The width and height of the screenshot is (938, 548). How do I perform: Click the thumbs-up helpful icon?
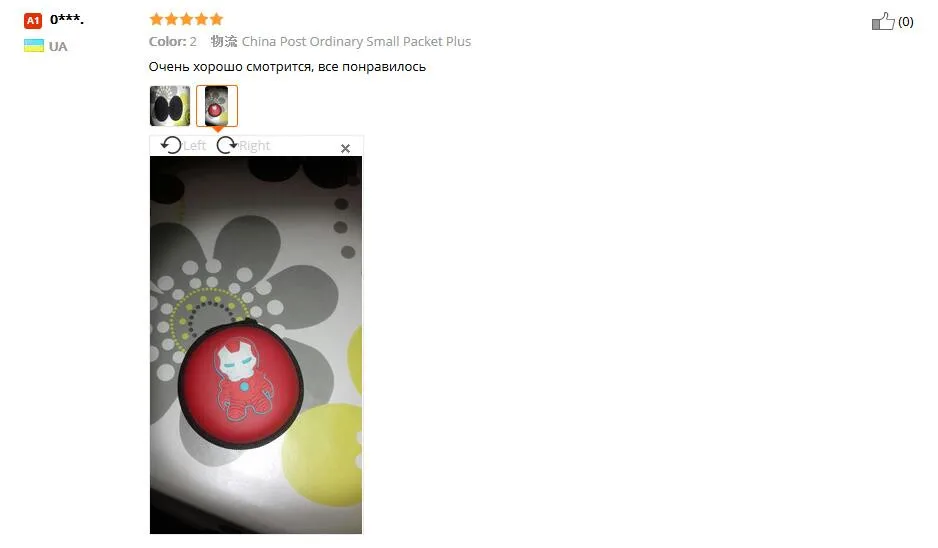coord(883,22)
